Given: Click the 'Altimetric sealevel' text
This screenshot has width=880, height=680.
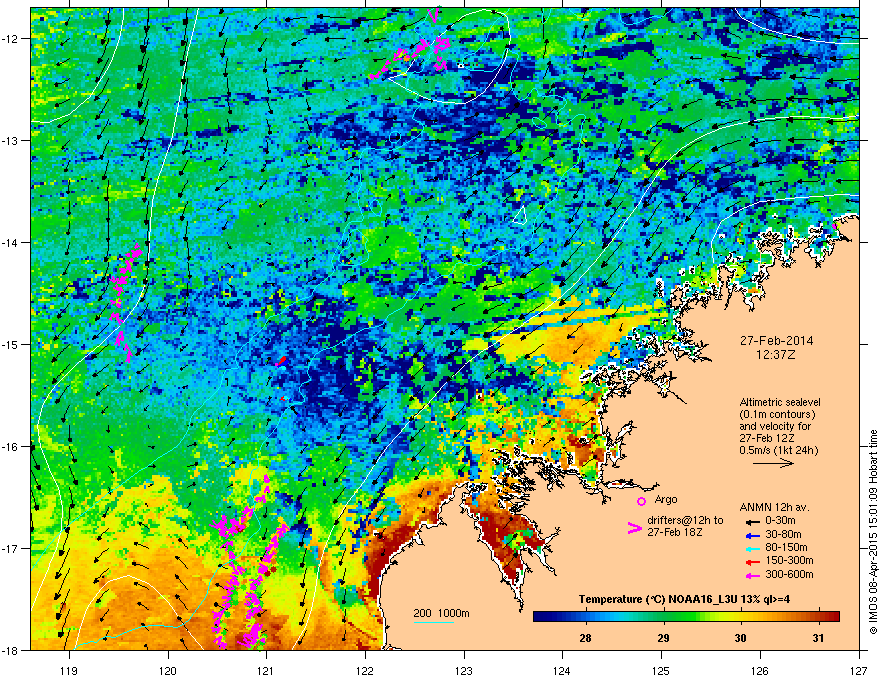Looking at the screenshot, I should pyautogui.click(x=780, y=402).
